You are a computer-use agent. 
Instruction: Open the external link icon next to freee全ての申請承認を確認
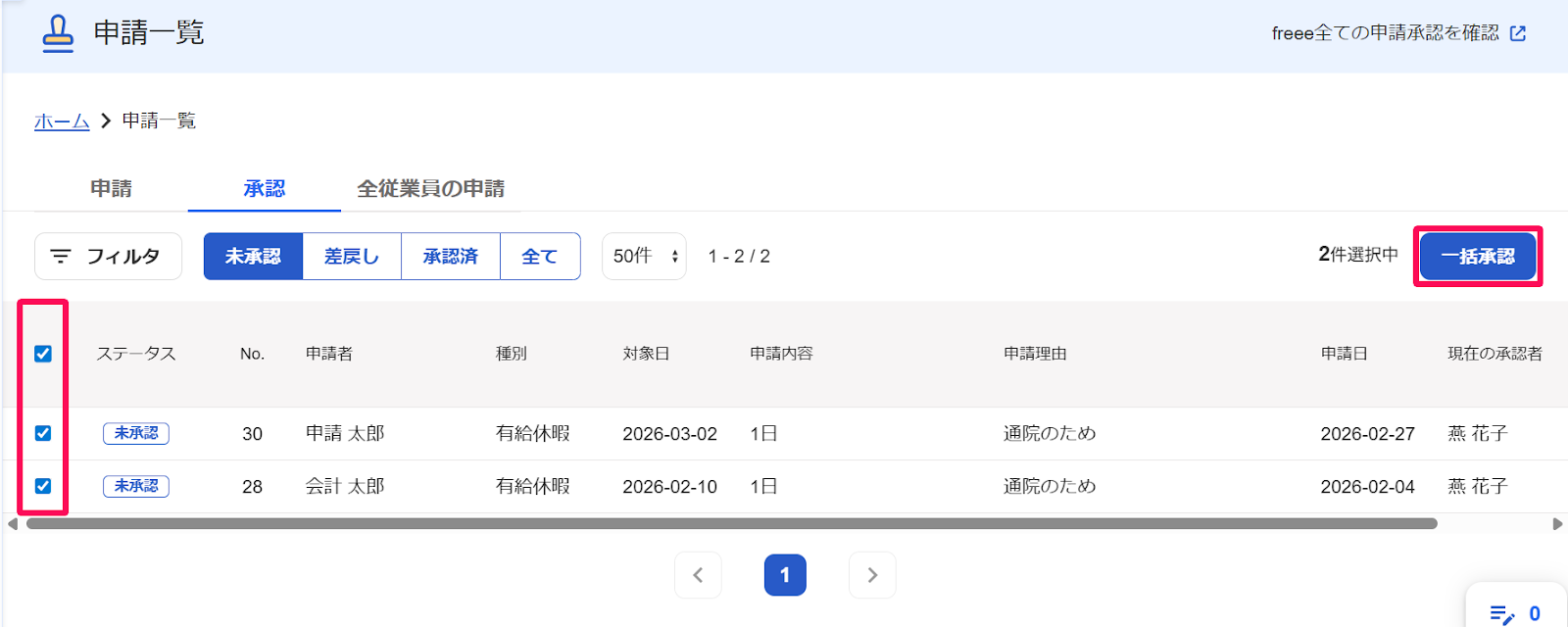(1518, 33)
